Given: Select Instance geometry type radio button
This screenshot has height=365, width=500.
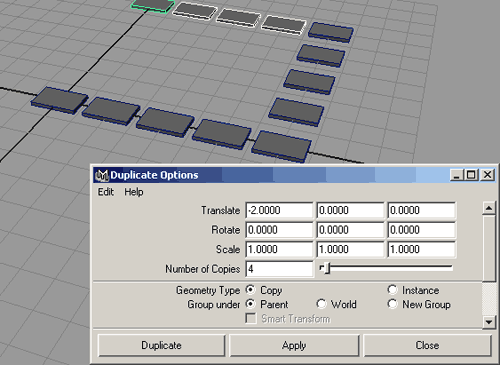Looking at the screenshot, I should pyautogui.click(x=393, y=290).
